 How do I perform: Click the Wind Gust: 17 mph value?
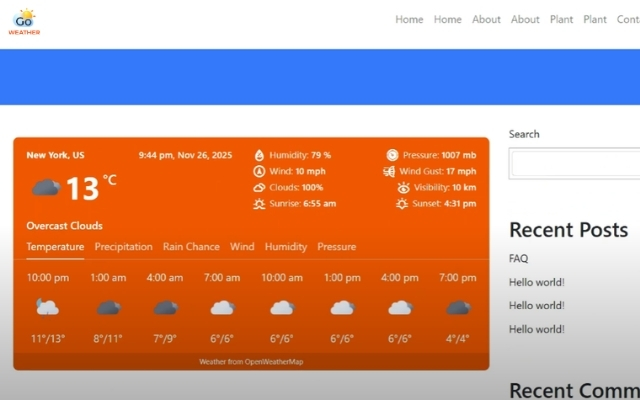[438, 171]
